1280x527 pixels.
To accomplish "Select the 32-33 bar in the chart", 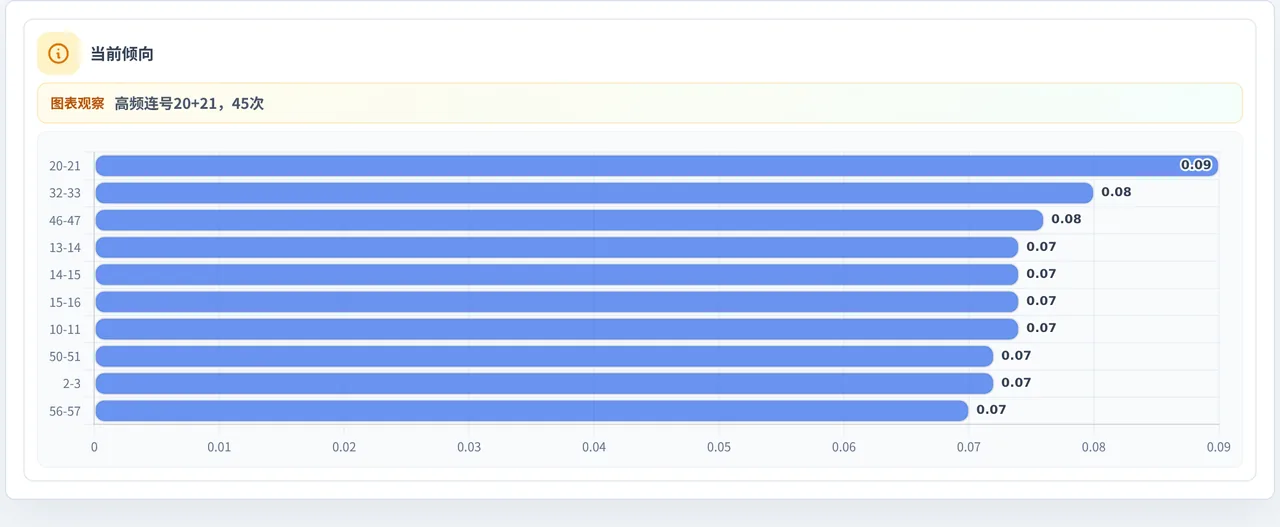I will (x=594, y=193).
